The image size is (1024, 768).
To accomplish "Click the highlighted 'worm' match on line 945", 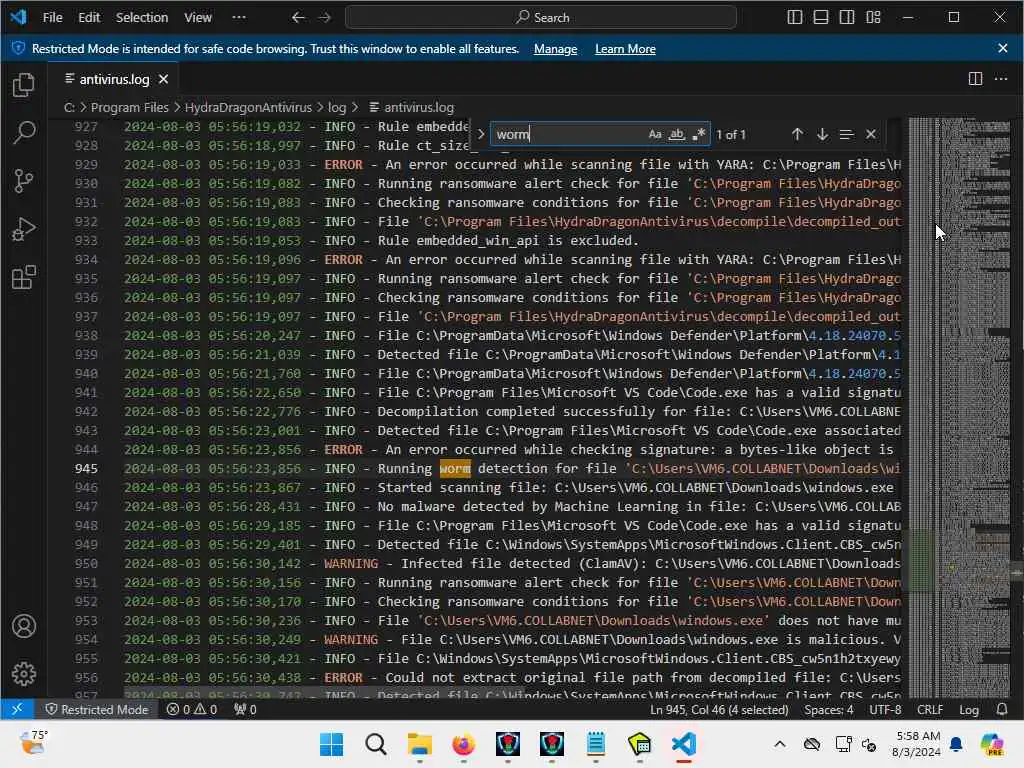I will point(455,469).
